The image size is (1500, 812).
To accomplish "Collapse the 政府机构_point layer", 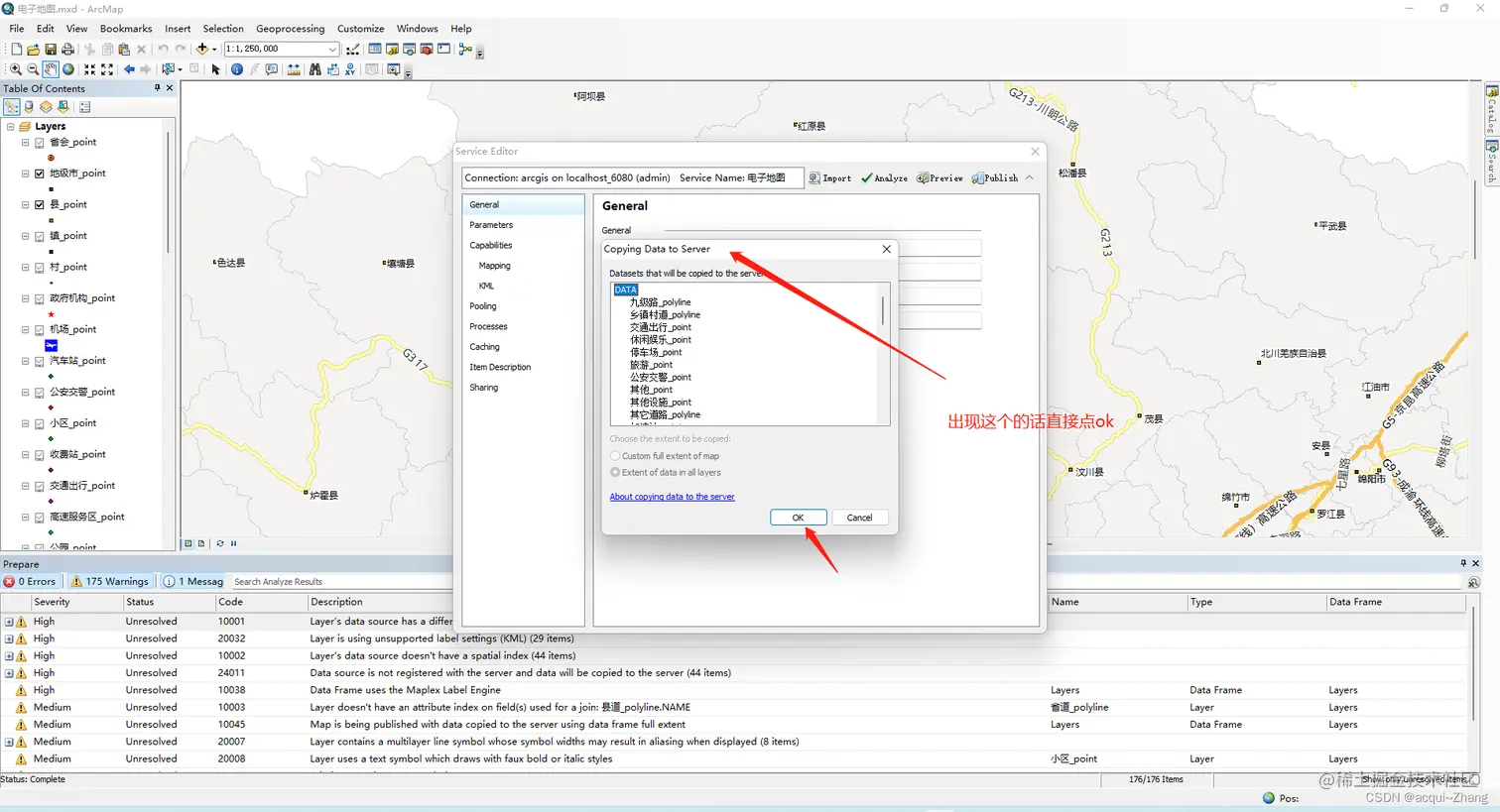I will (x=26, y=298).
